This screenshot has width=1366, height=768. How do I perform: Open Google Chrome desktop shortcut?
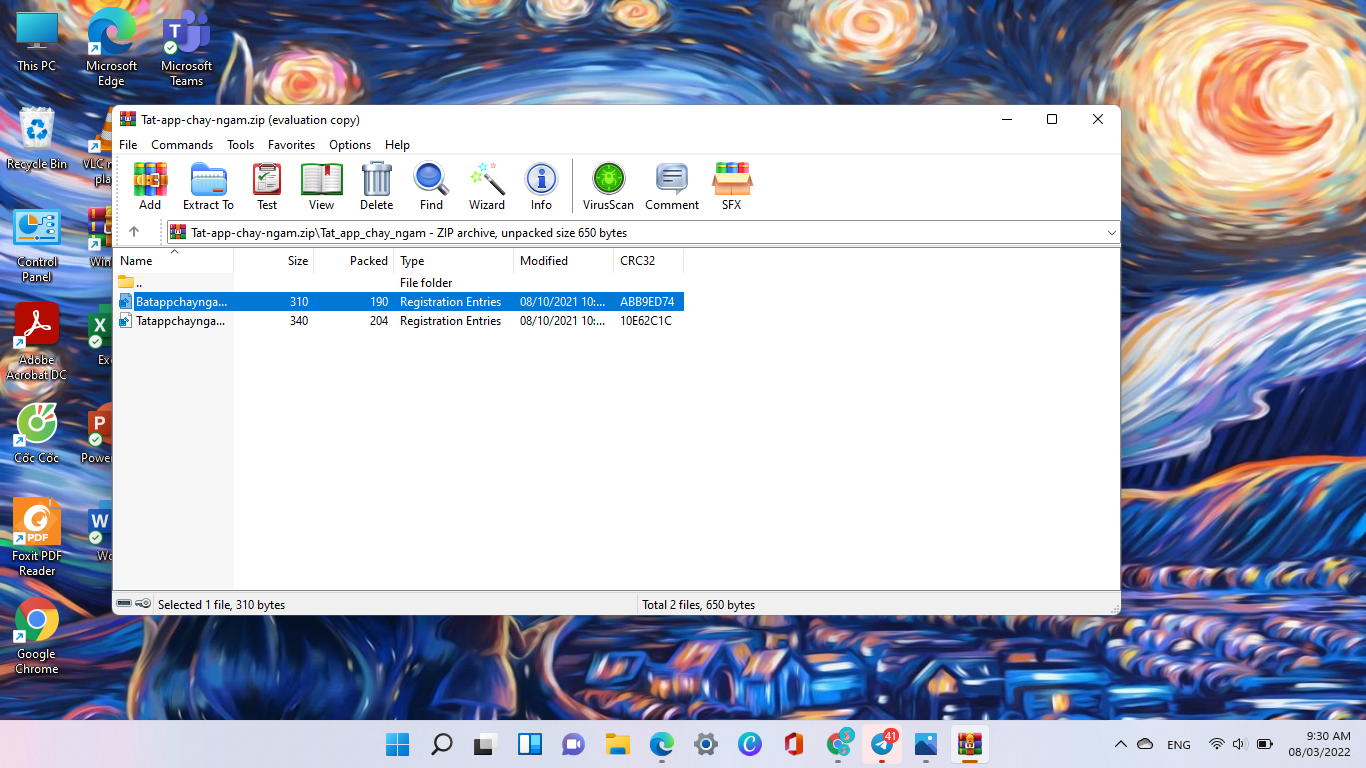click(37, 637)
